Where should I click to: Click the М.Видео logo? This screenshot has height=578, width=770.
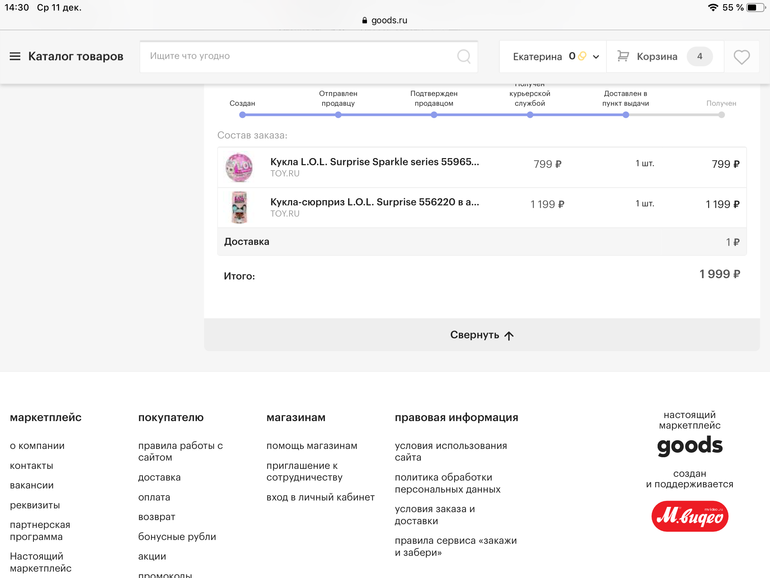click(689, 516)
